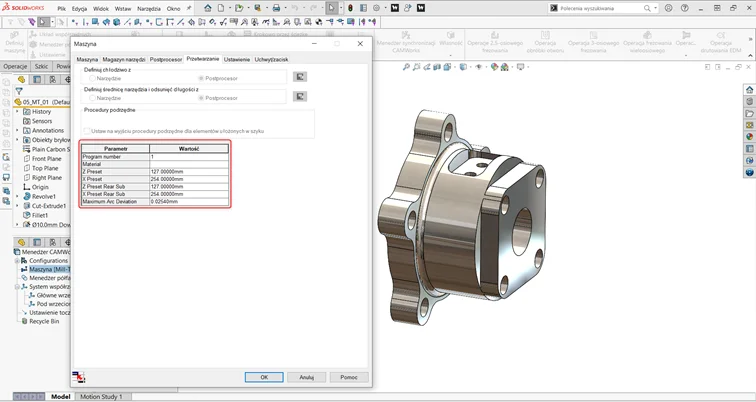The height and width of the screenshot is (402, 756).
Task: Switch to the Ustawienie tab in the Maszyna dialog
Action: click(237, 59)
